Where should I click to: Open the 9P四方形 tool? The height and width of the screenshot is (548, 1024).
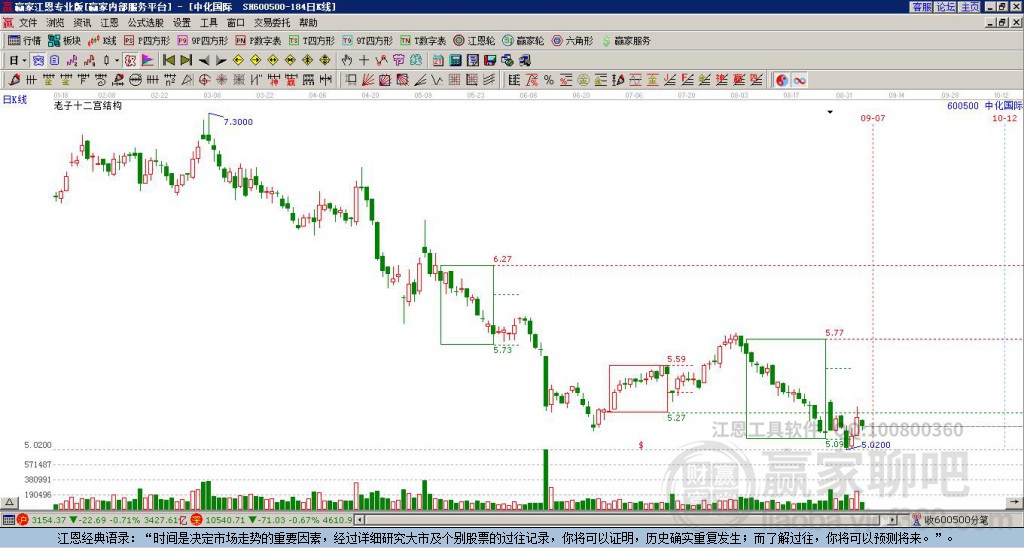pyautogui.click(x=202, y=40)
